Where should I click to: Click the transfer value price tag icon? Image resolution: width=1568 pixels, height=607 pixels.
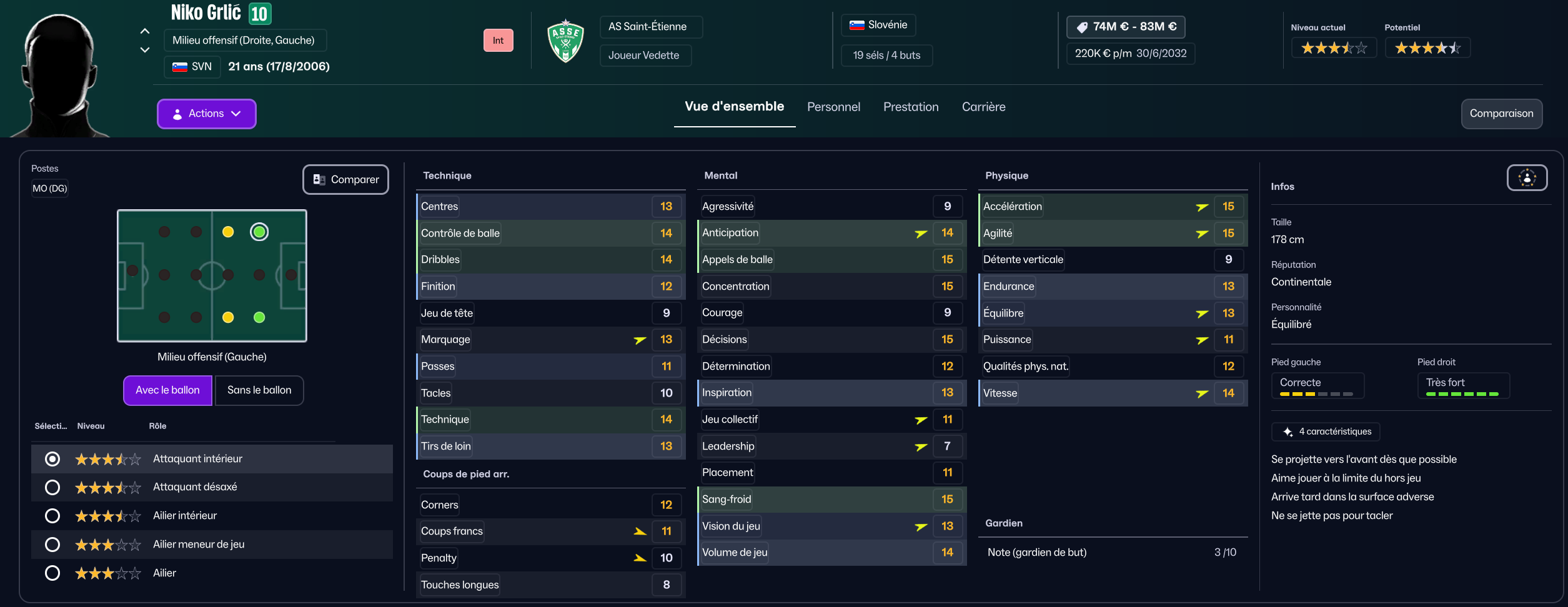tap(1082, 27)
